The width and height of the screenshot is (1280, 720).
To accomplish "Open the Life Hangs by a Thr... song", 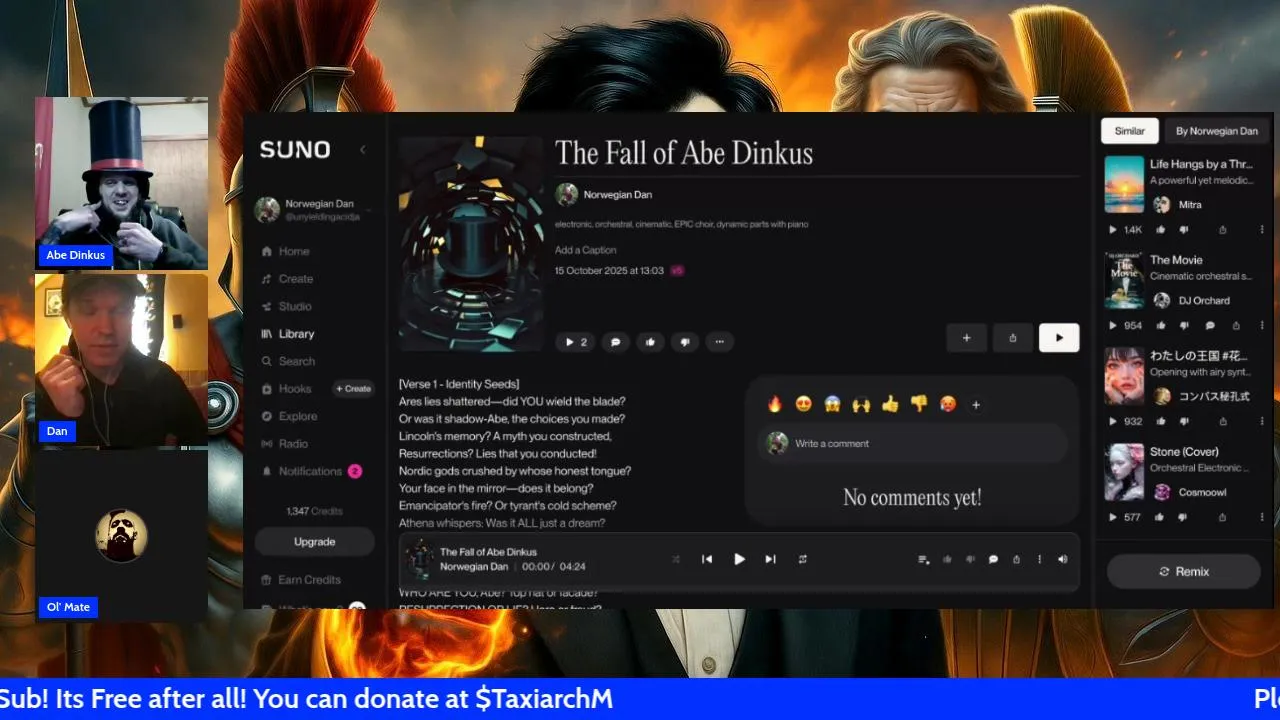I will 1201,164.
